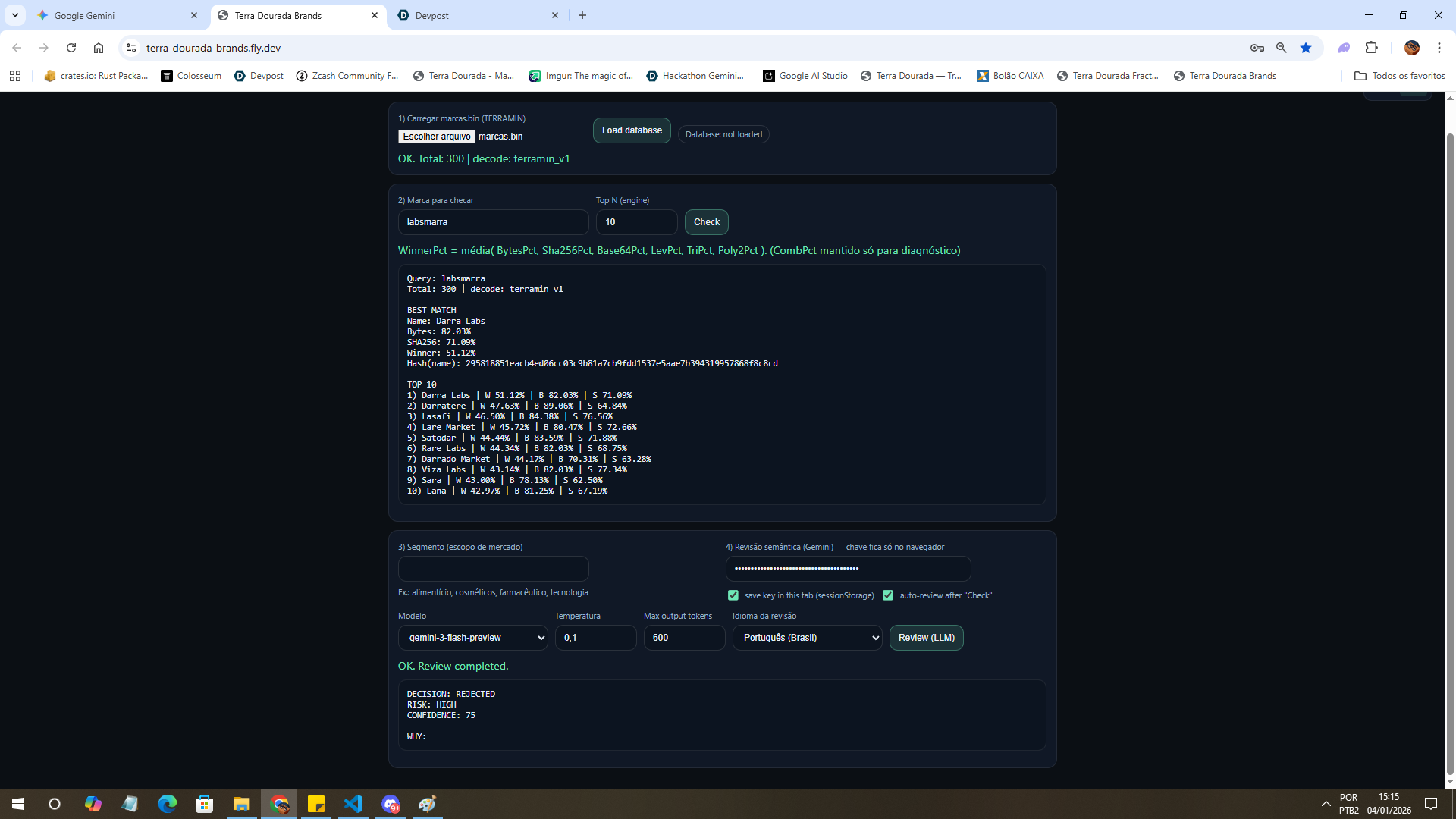
Task: Open the tab search chevron dropdown
Action: (15, 15)
